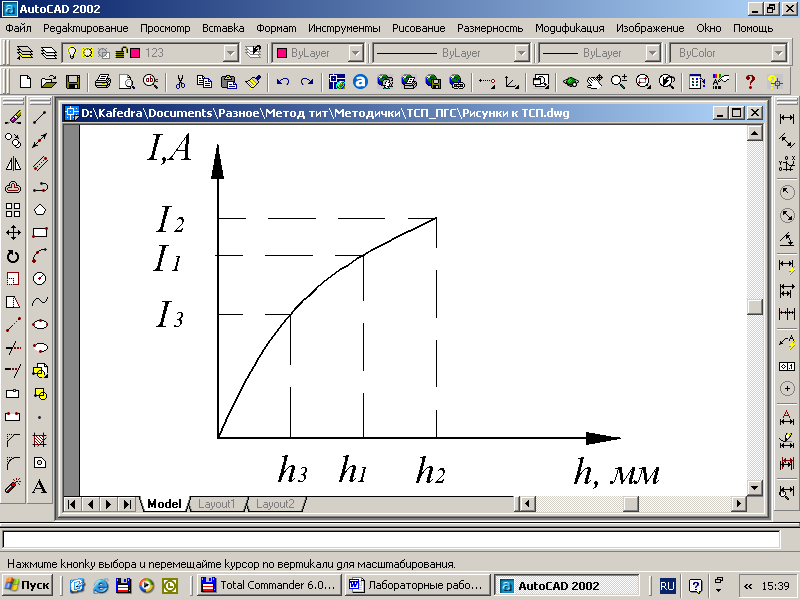Open the Модификация menu
The height and width of the screenshot is (600, 800).
pyautogui.click(x=569, y=28)
